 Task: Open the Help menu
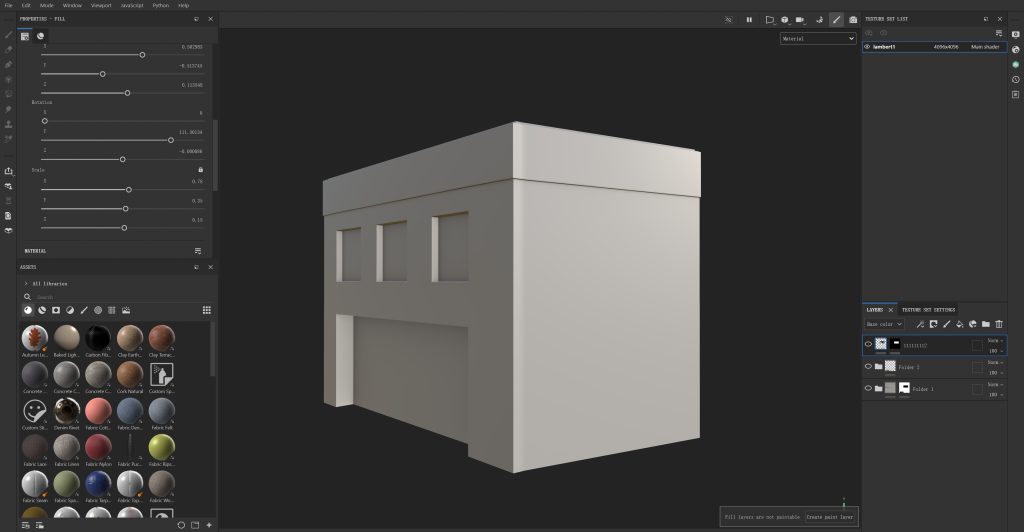pos(184,5)
